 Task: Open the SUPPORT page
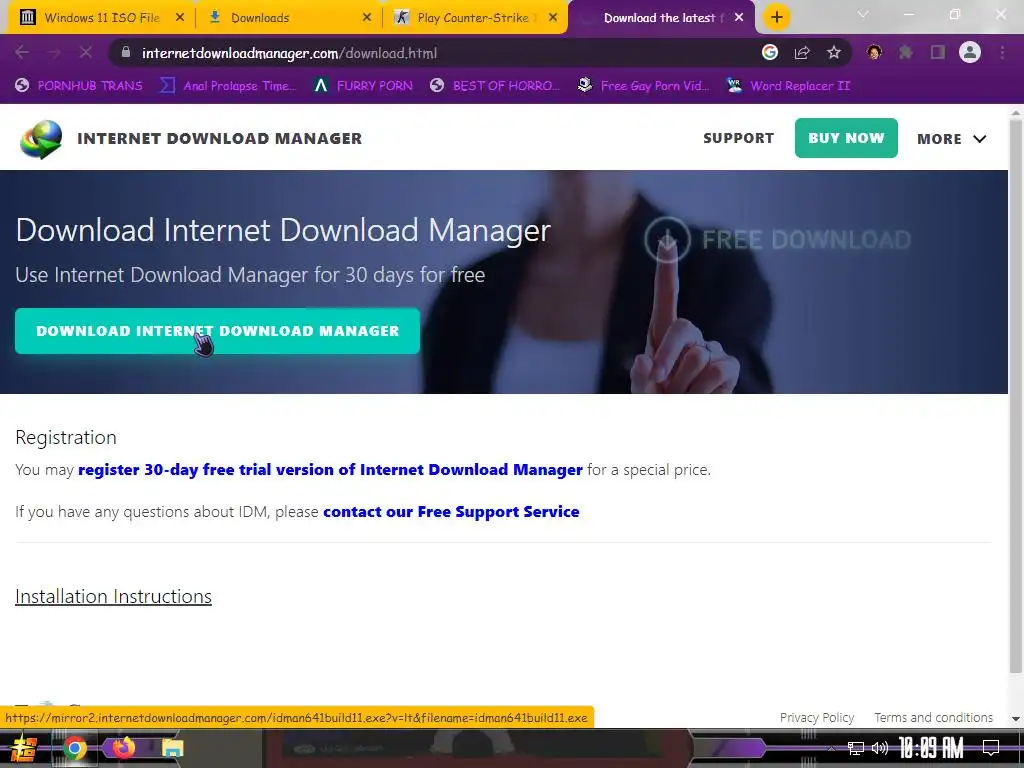(x=738, y=138)
